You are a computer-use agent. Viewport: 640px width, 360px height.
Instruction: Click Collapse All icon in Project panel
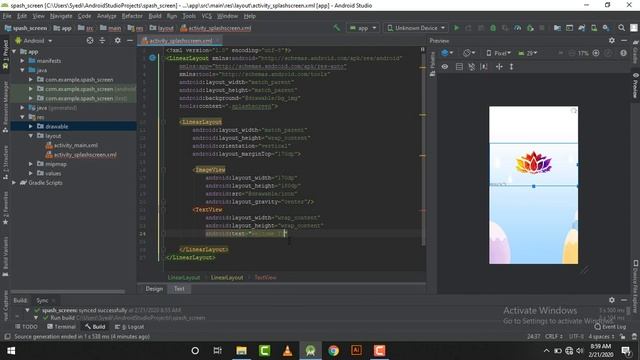tap(102, 40)
